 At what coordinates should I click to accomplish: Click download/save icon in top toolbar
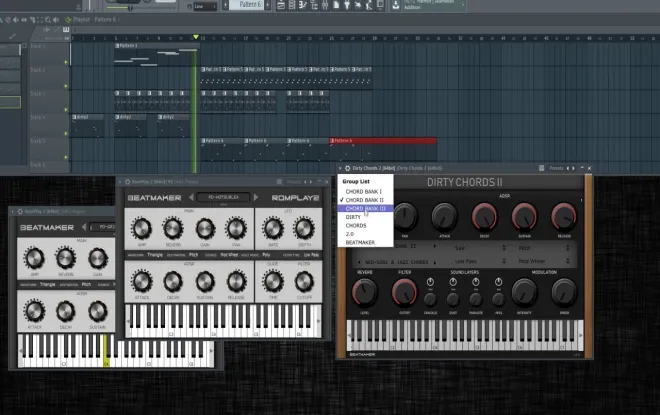pyautogui.click(x=396, y=5)
